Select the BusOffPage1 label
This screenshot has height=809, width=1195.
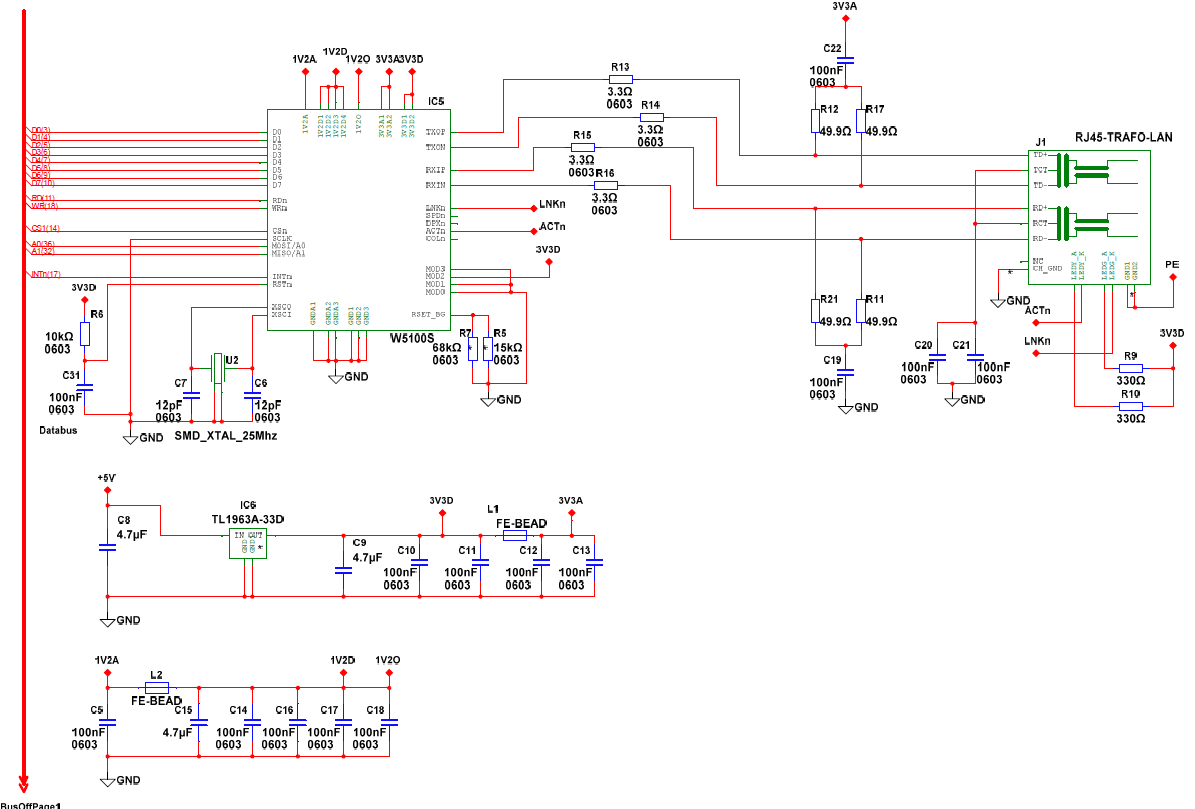coord(30,805)
